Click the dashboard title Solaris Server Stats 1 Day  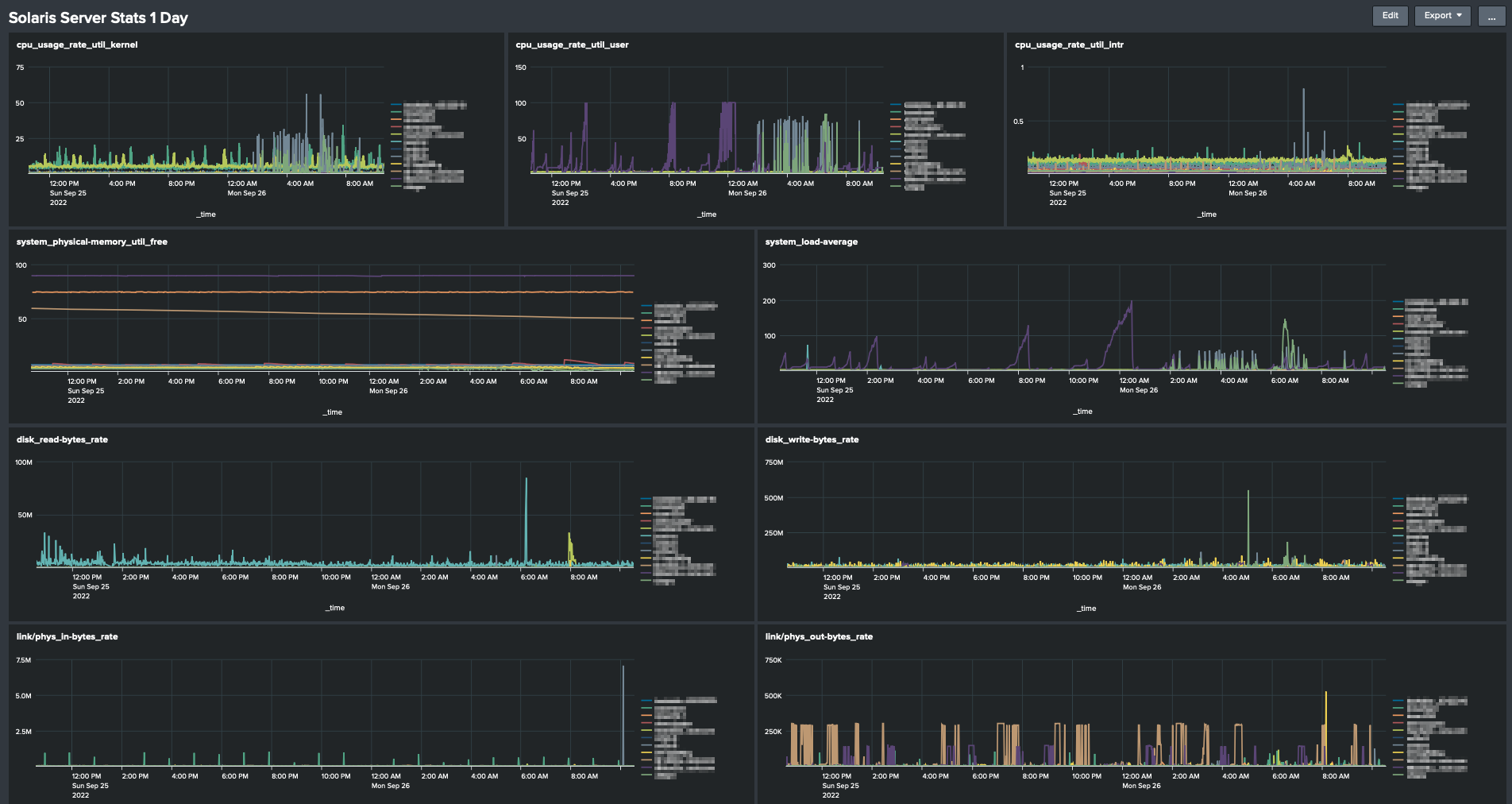pos(98,16)
